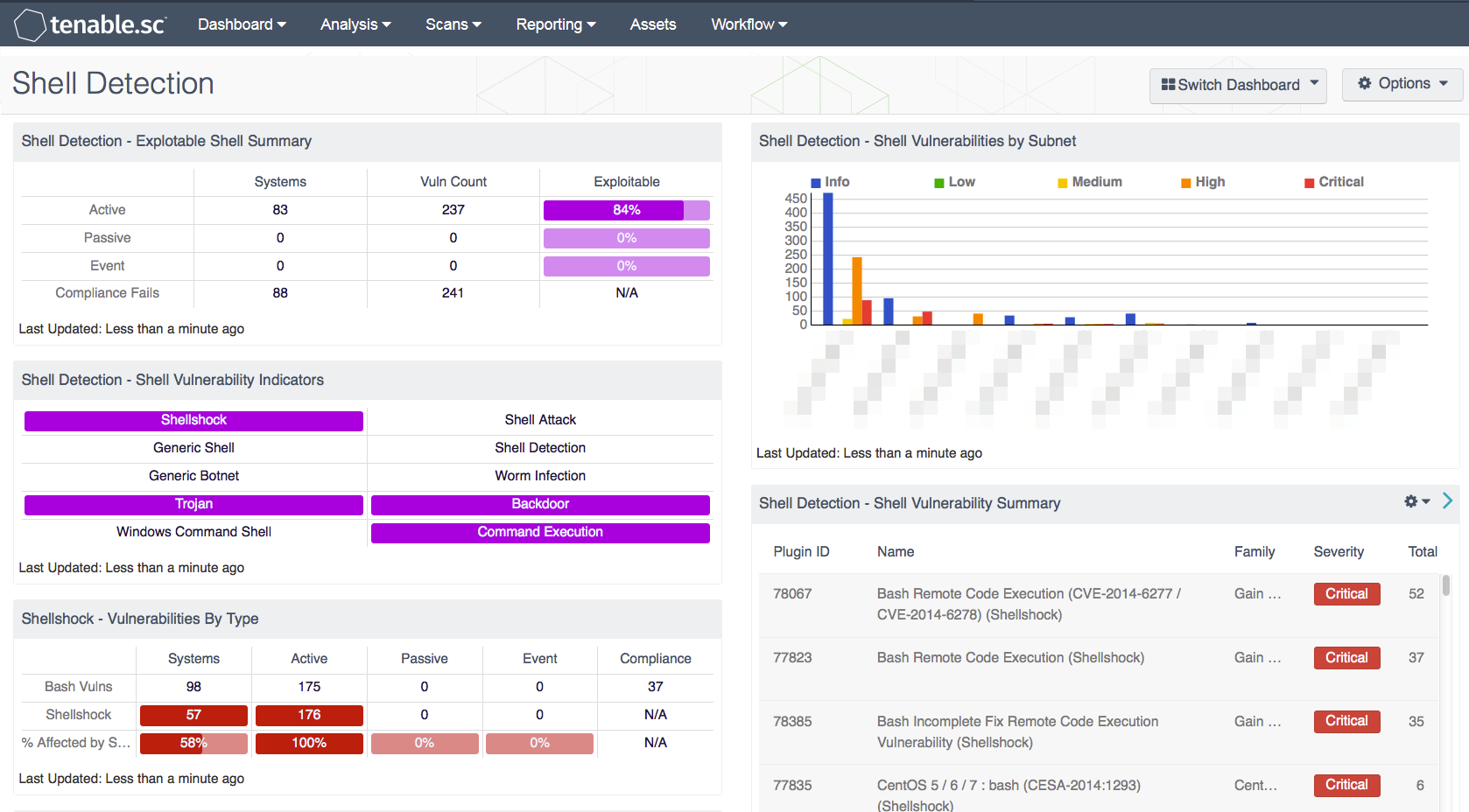
Task: Click Active systems count 83
Action: pos(280,210)
